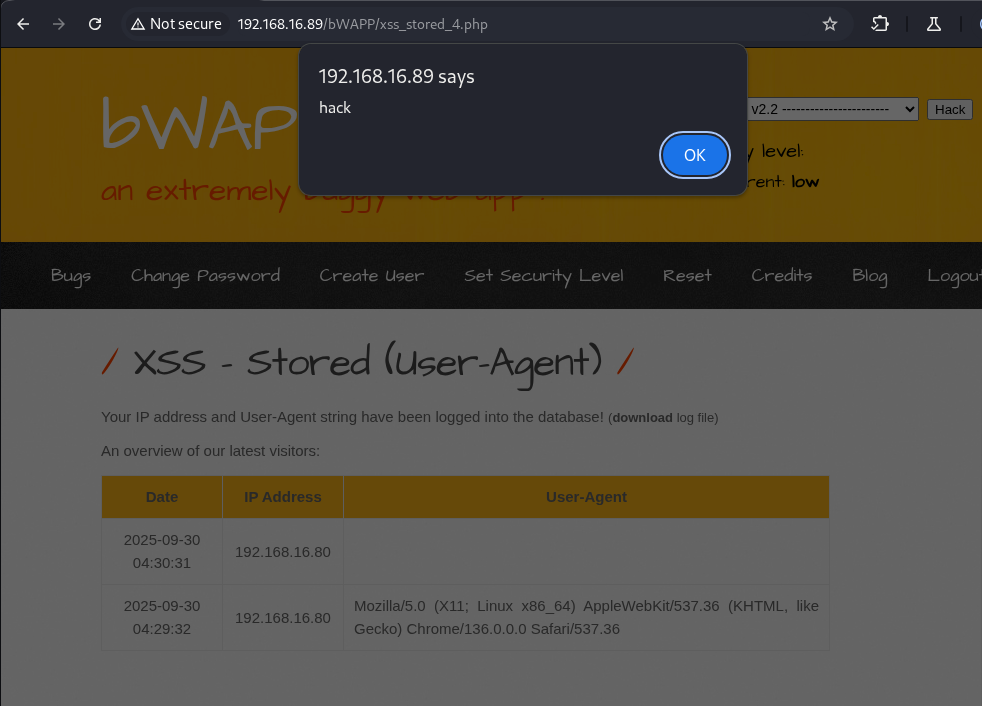The height and width of the screenshot is (706, 982).
Task: Open the Bugs menu item
Action: point(71,276)
